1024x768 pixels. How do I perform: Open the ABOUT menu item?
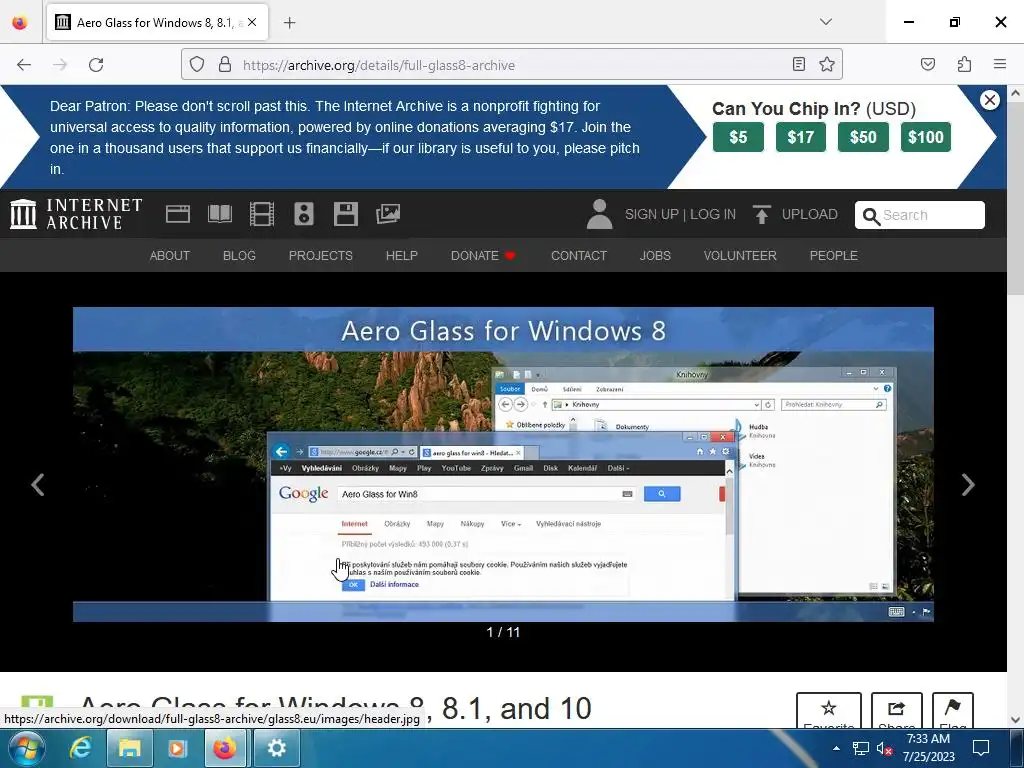pos(170,255)
